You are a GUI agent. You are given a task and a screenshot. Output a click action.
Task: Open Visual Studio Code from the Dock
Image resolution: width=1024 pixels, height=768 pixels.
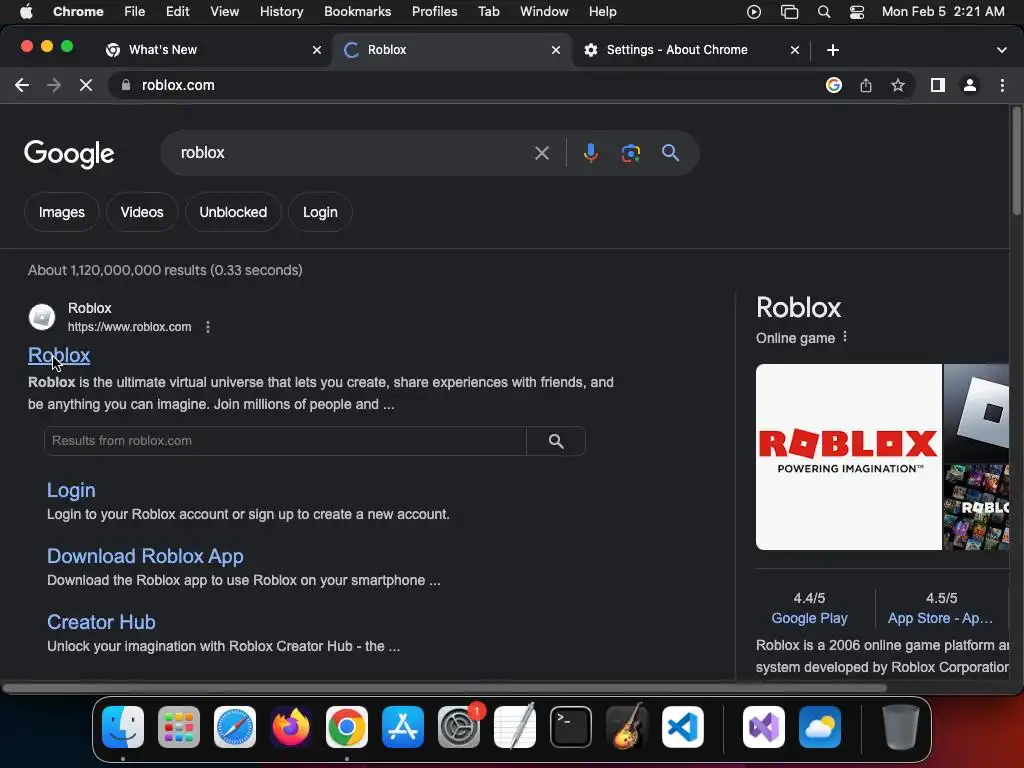[x=682, y=727]
